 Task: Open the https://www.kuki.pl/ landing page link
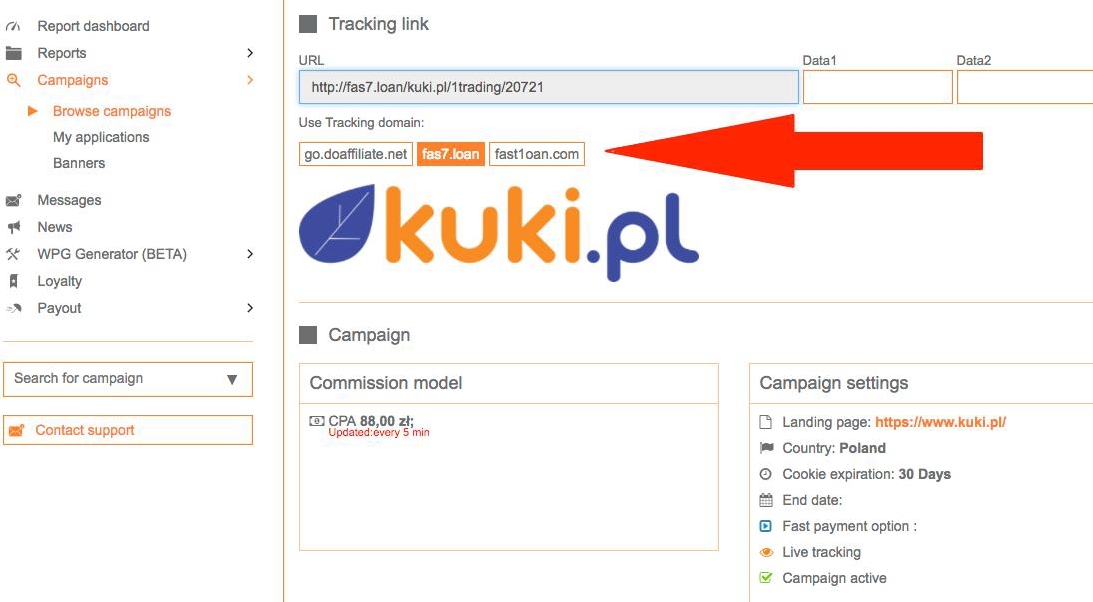(x=940, y=422)
